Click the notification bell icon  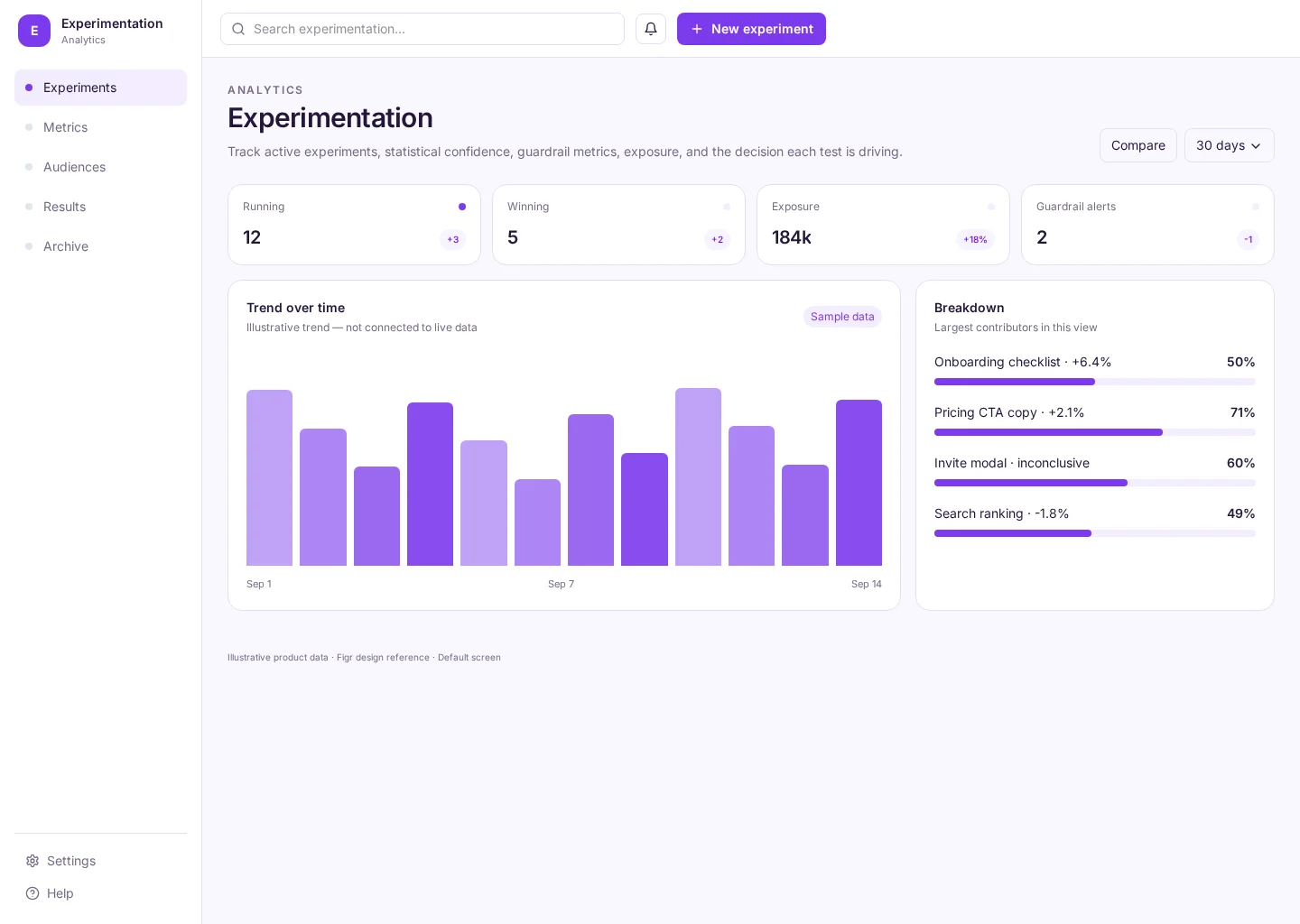(x=651, y=29)
